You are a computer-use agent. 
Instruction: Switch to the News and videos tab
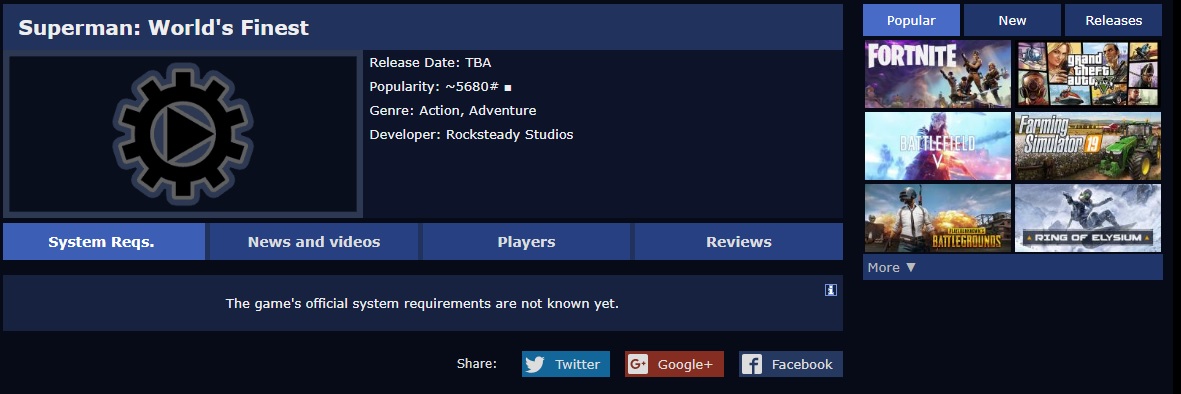click(314, 242)
